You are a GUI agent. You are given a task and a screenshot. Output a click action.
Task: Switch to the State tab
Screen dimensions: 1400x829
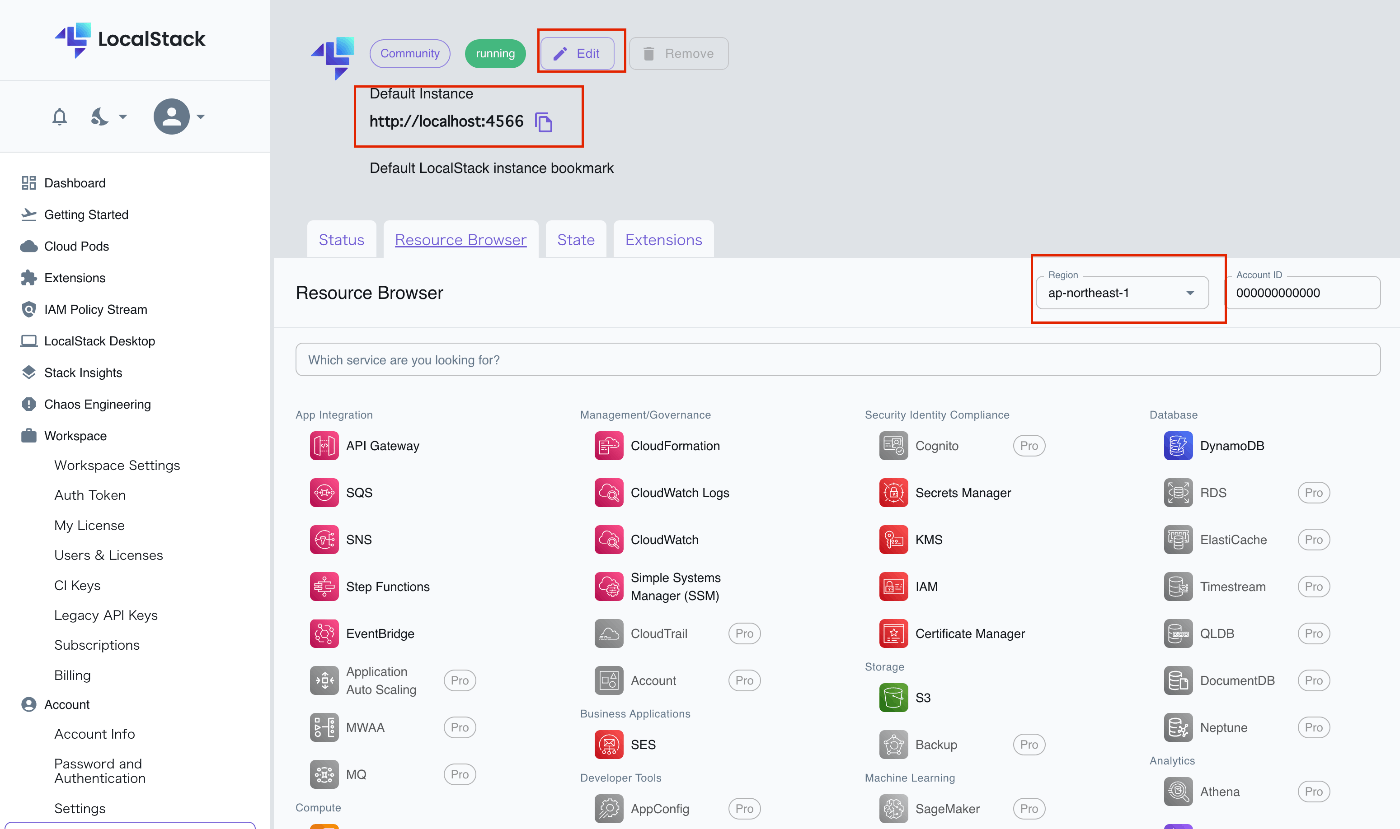[576, 240]
